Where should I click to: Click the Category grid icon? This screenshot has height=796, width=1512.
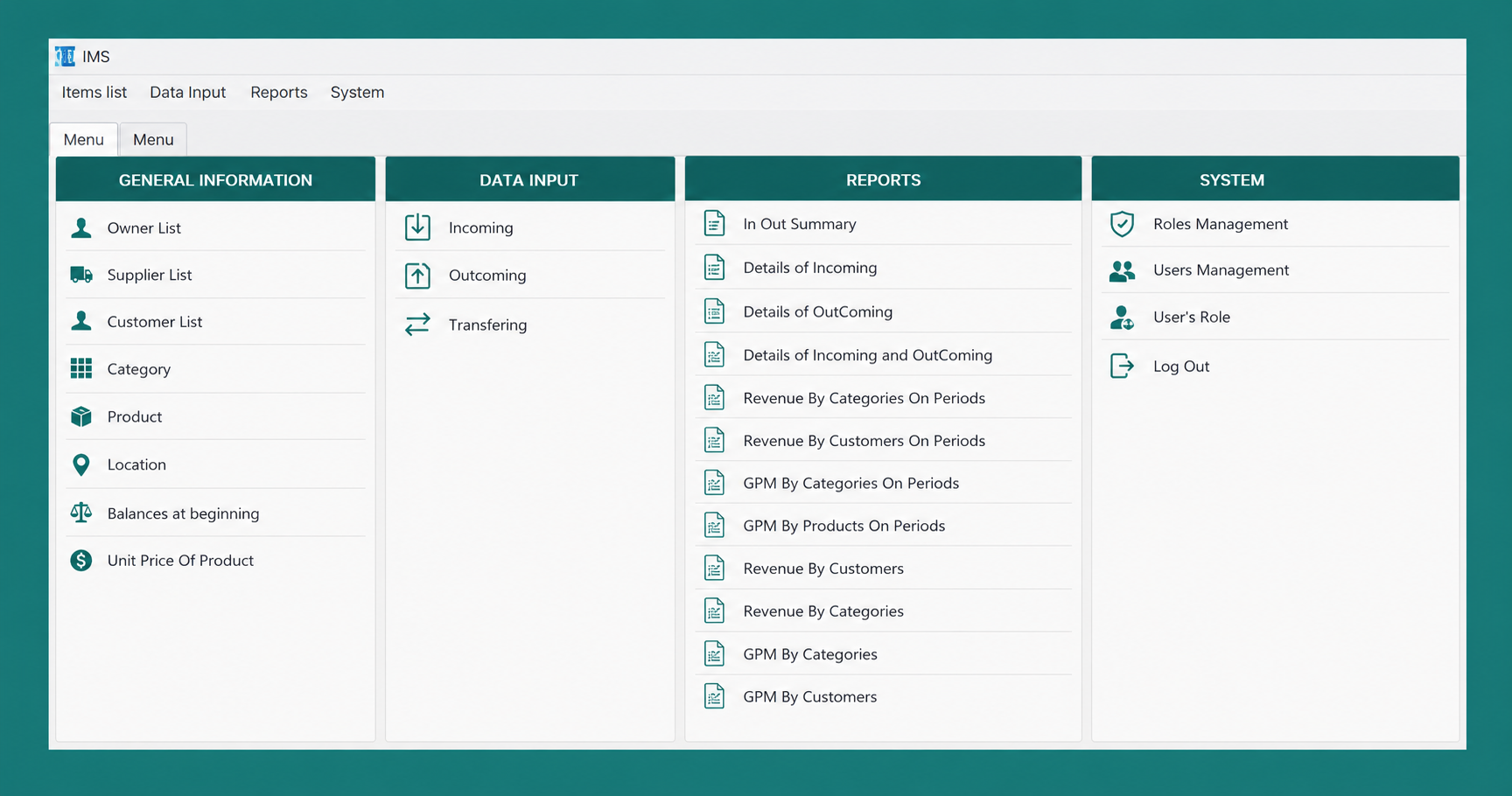click(x=81, y=368)
